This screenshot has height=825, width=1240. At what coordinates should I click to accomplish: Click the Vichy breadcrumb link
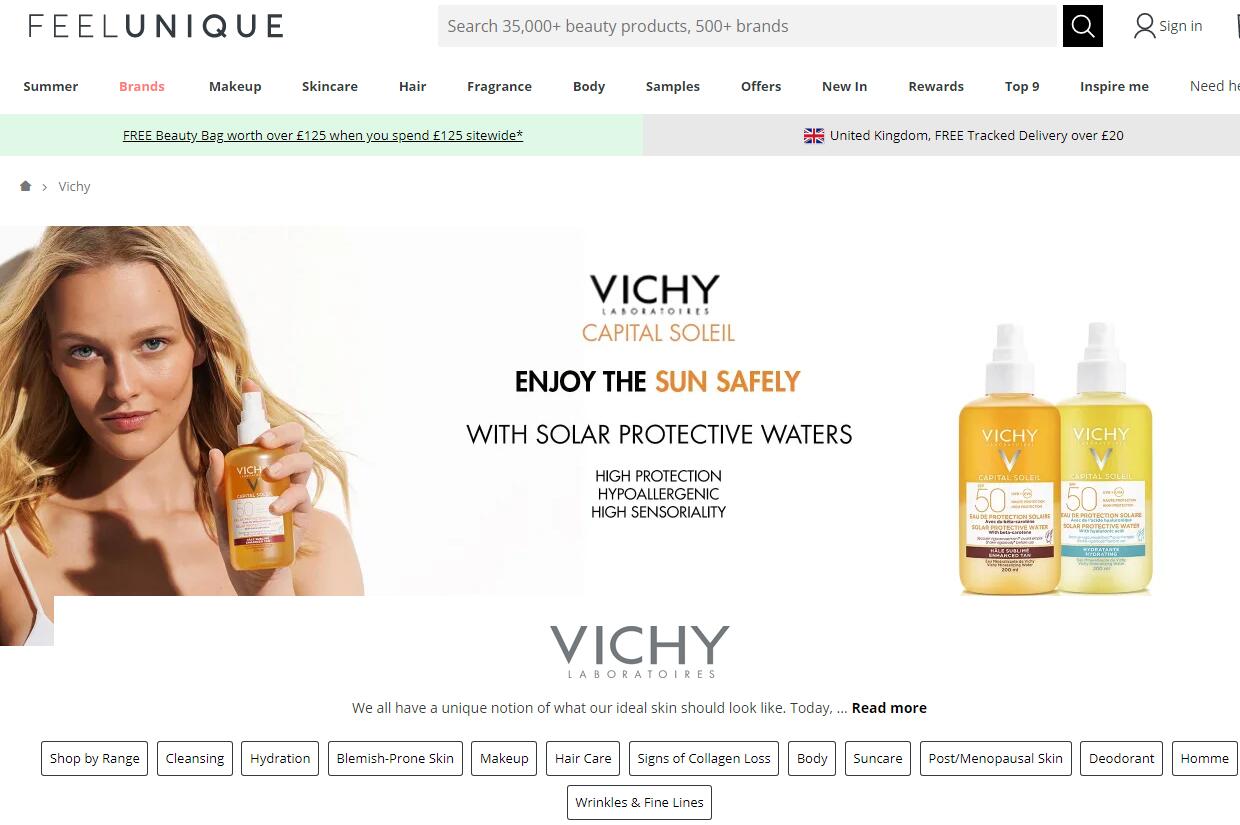click(x=74, y=187)
